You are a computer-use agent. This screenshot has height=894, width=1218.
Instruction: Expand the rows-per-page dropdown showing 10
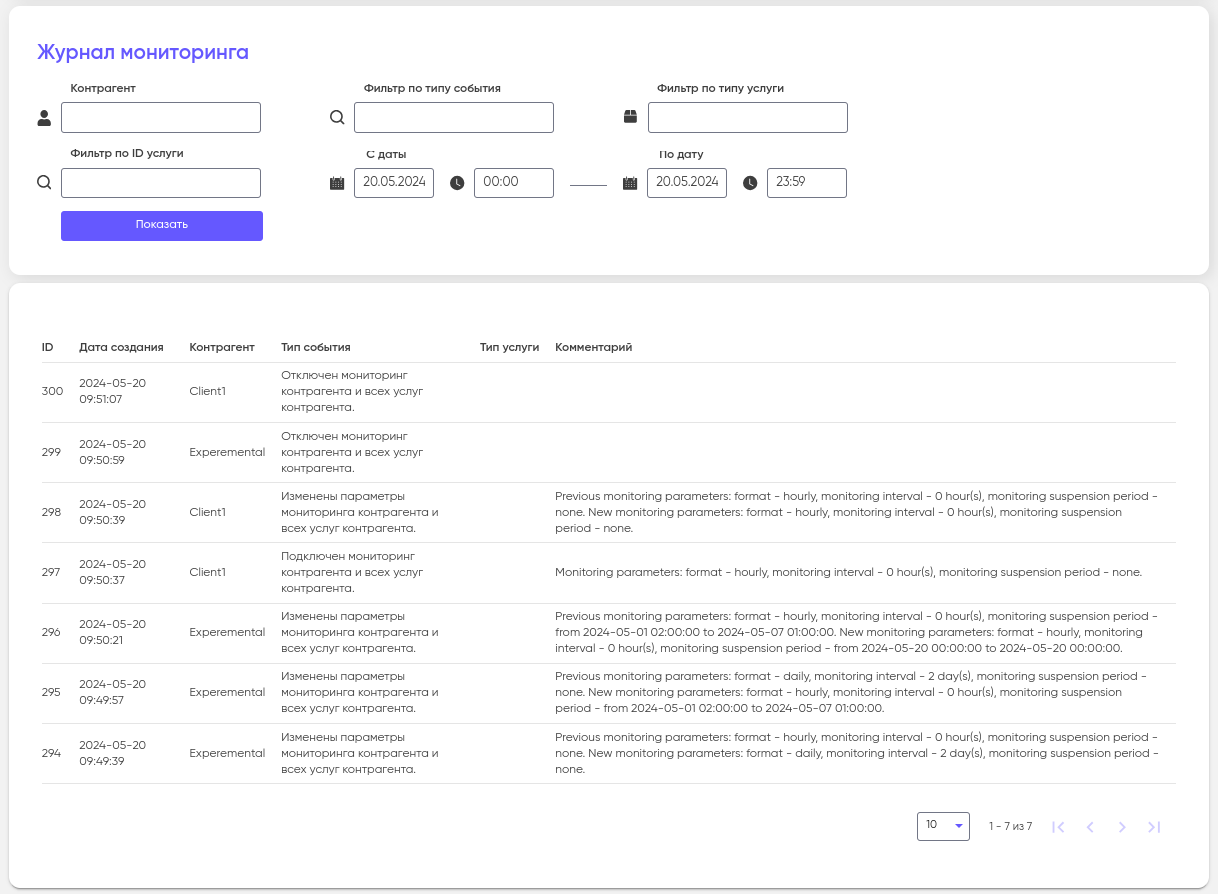943,826
